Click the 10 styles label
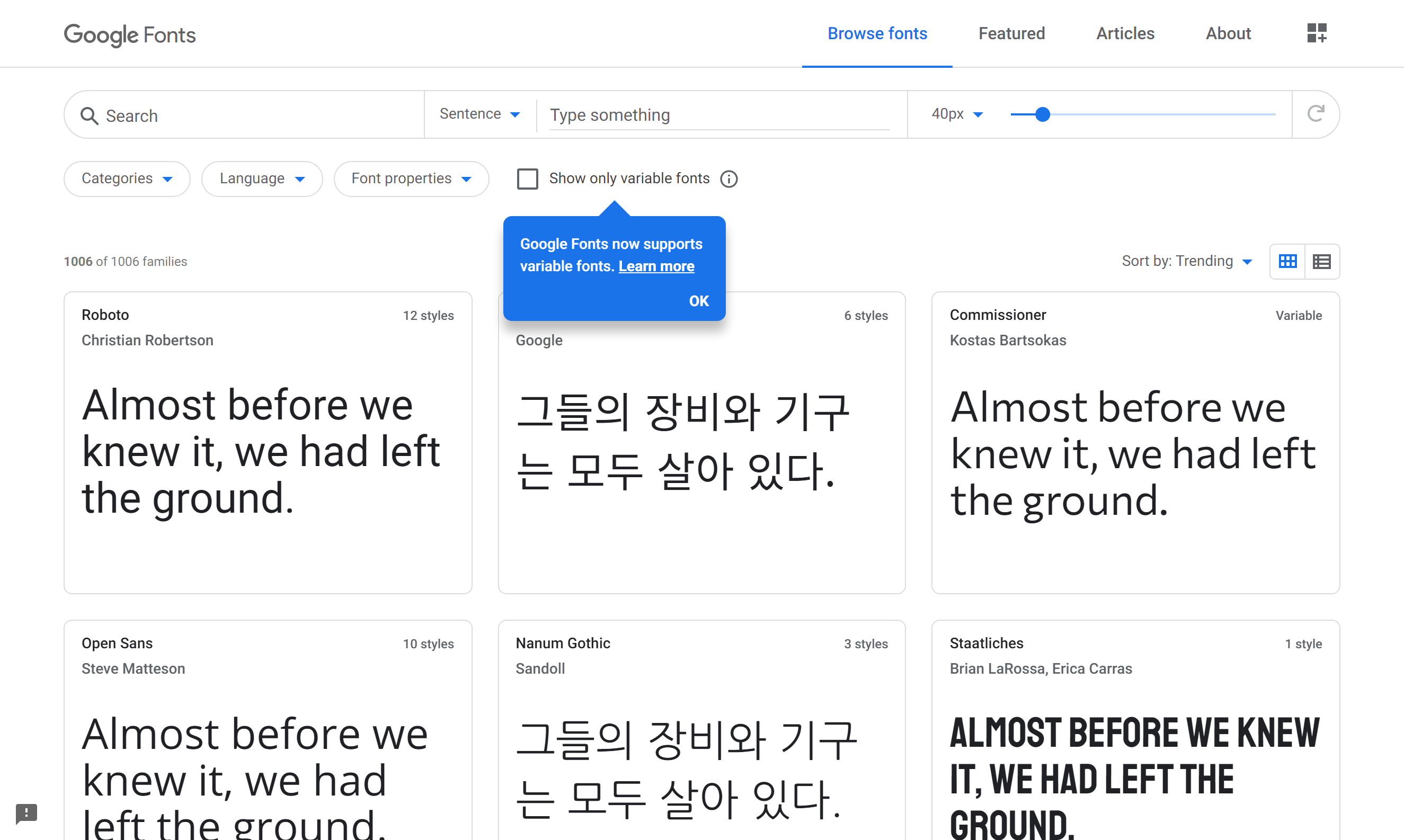 pos(428,644)
